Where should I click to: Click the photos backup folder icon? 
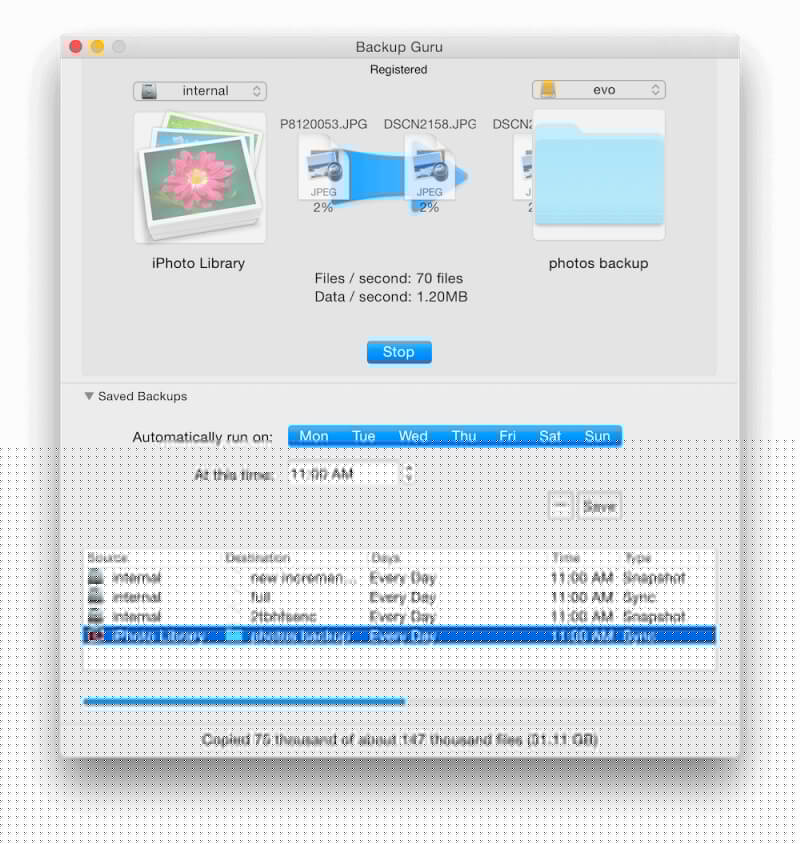pos(599,175)
